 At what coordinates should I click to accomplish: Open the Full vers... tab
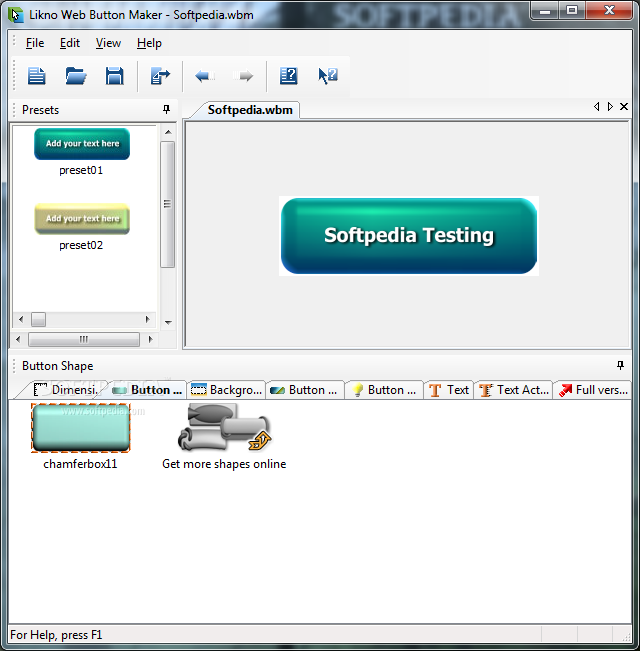(593, 390)
